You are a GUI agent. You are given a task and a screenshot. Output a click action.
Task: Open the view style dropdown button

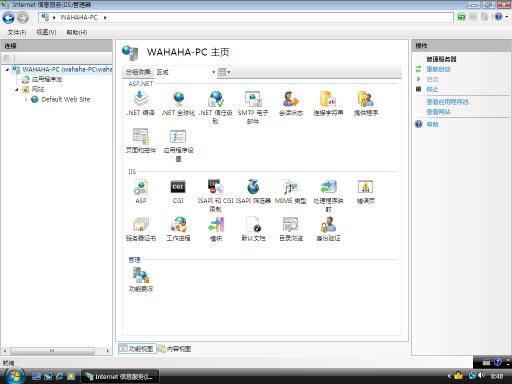224,72
